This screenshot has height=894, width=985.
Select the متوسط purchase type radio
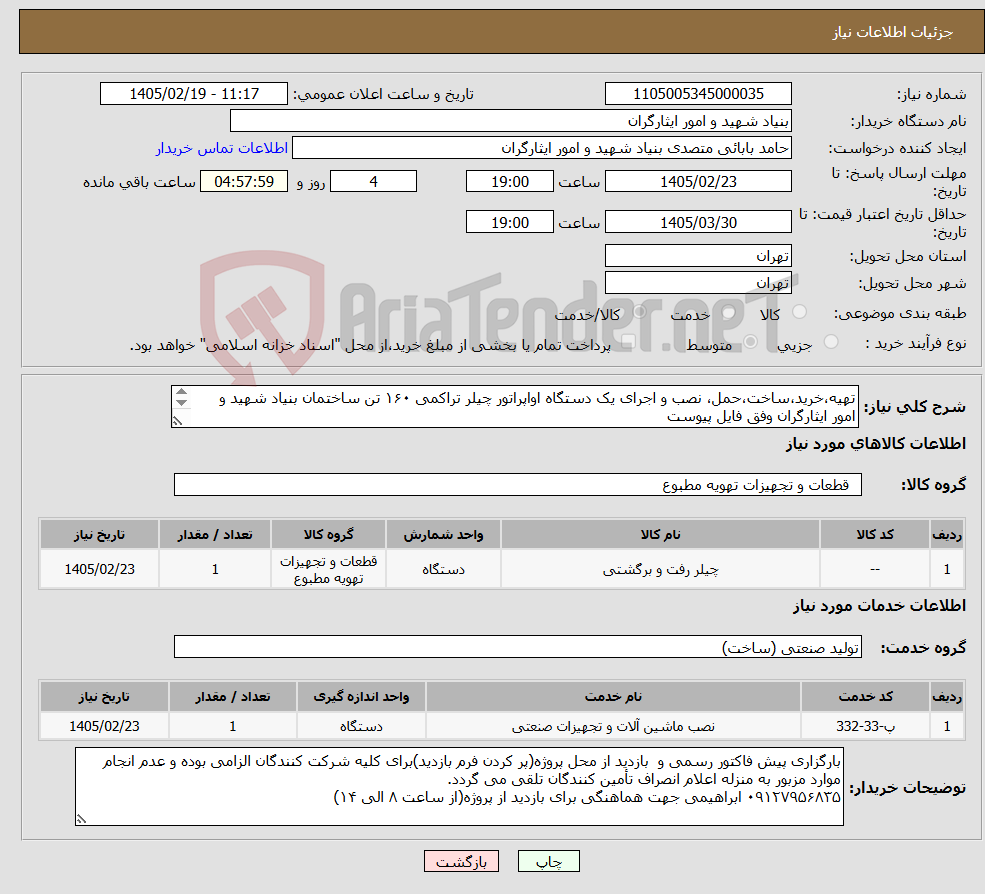pyautogui.click(x=751, y=342)
